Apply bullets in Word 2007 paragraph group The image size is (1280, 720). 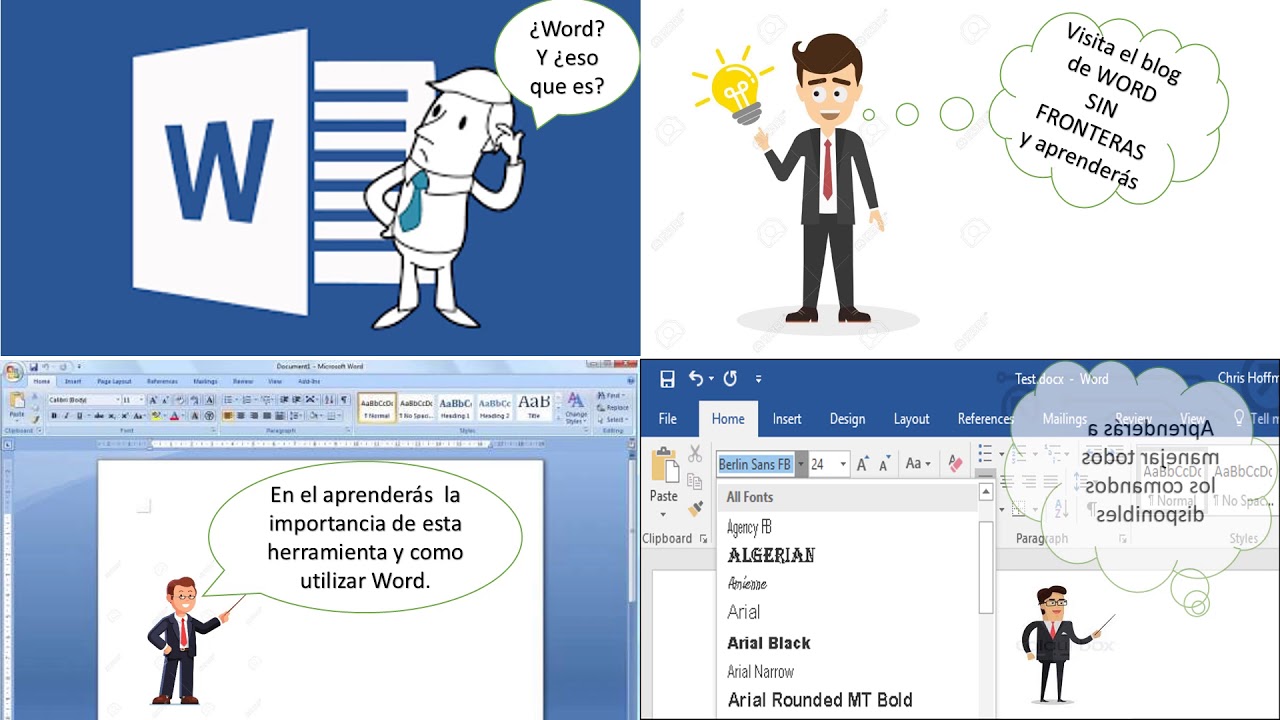coord(228,400)
